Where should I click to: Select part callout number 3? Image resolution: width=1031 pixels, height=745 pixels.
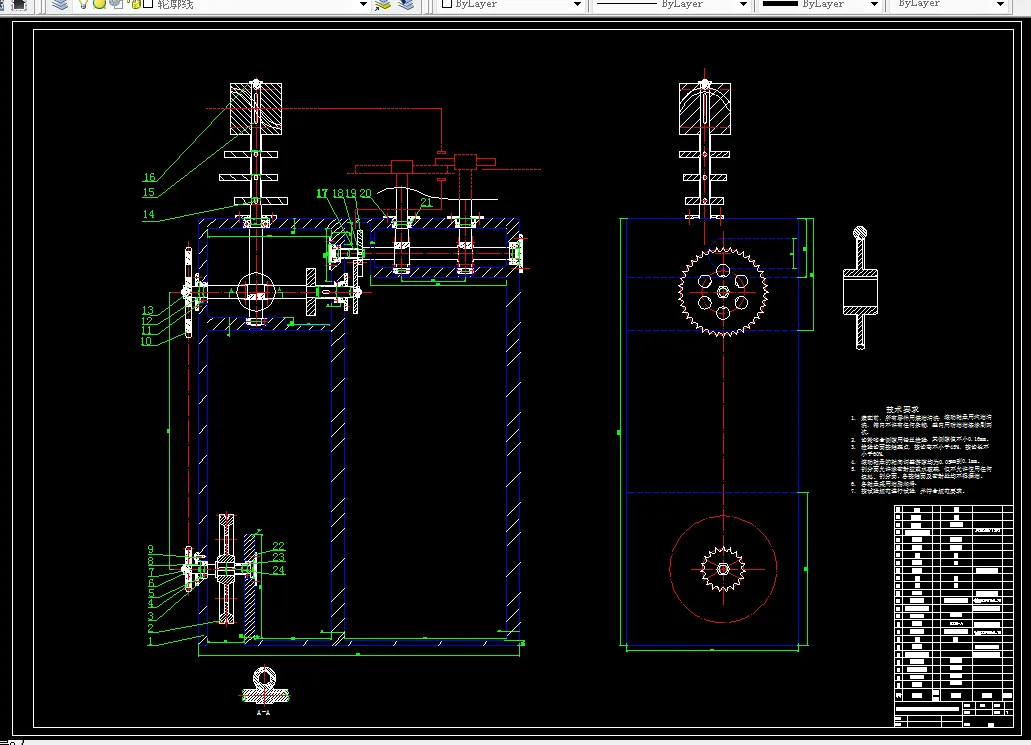point(151,616)
